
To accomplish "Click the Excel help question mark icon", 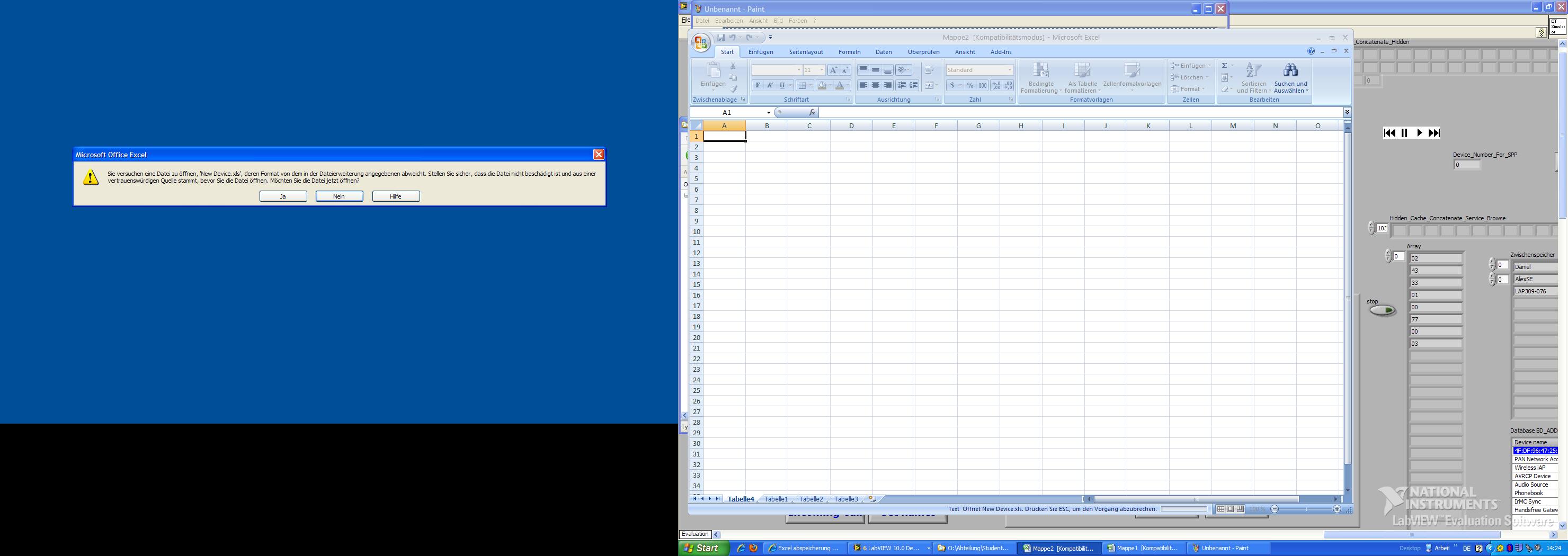I will pyautogui.click(x=1311, y=51).
